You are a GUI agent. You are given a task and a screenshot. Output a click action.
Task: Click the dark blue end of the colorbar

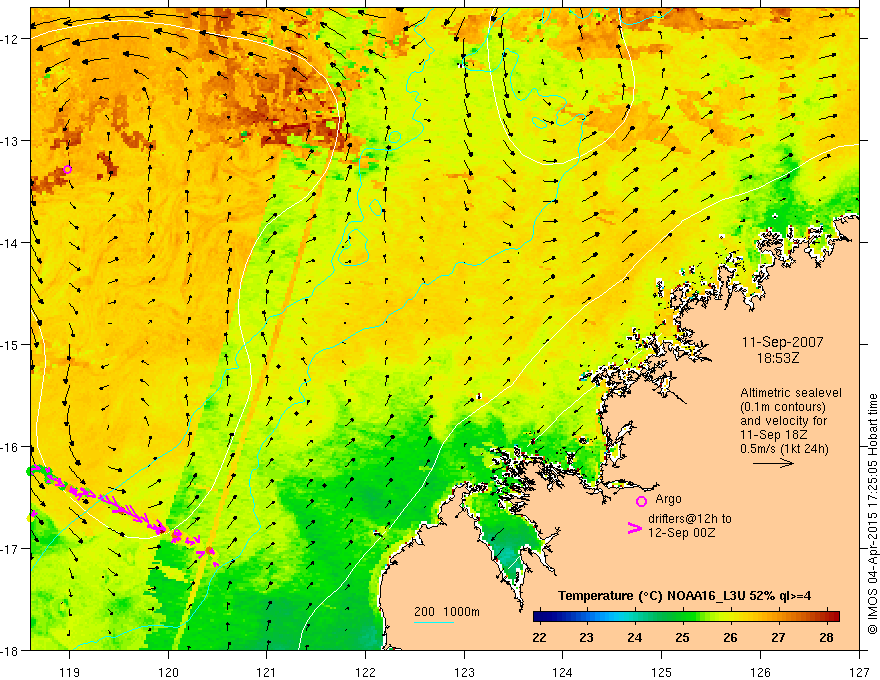pos(542,617)
